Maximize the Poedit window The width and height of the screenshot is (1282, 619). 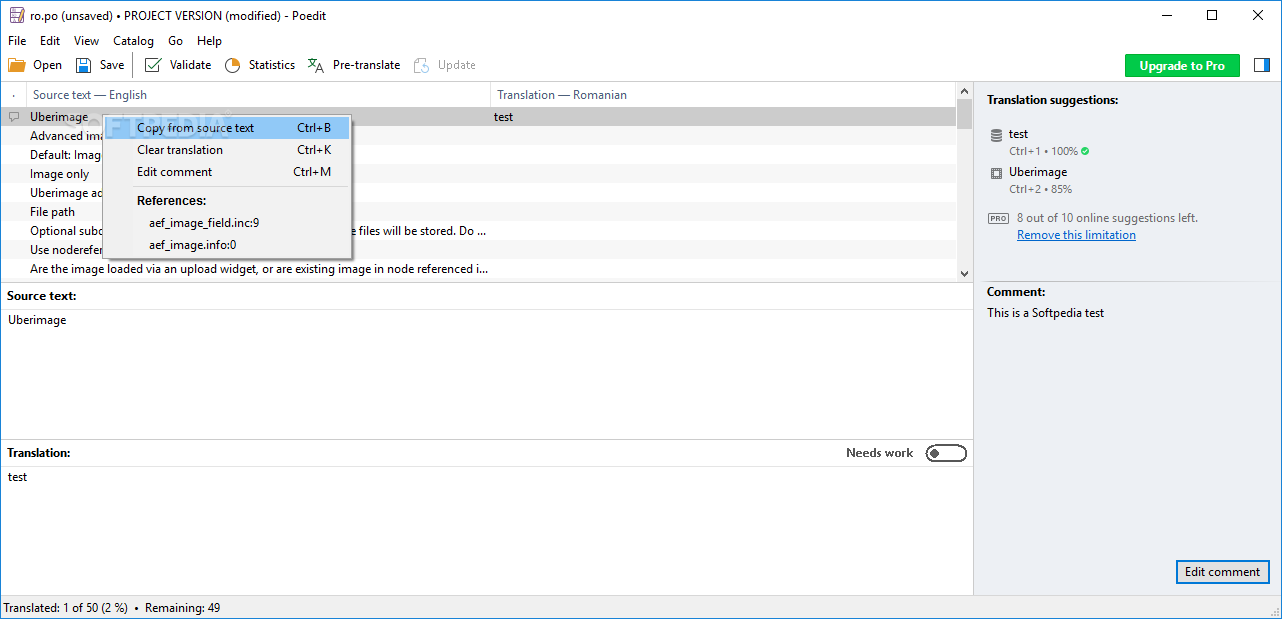coord(1212,15)
